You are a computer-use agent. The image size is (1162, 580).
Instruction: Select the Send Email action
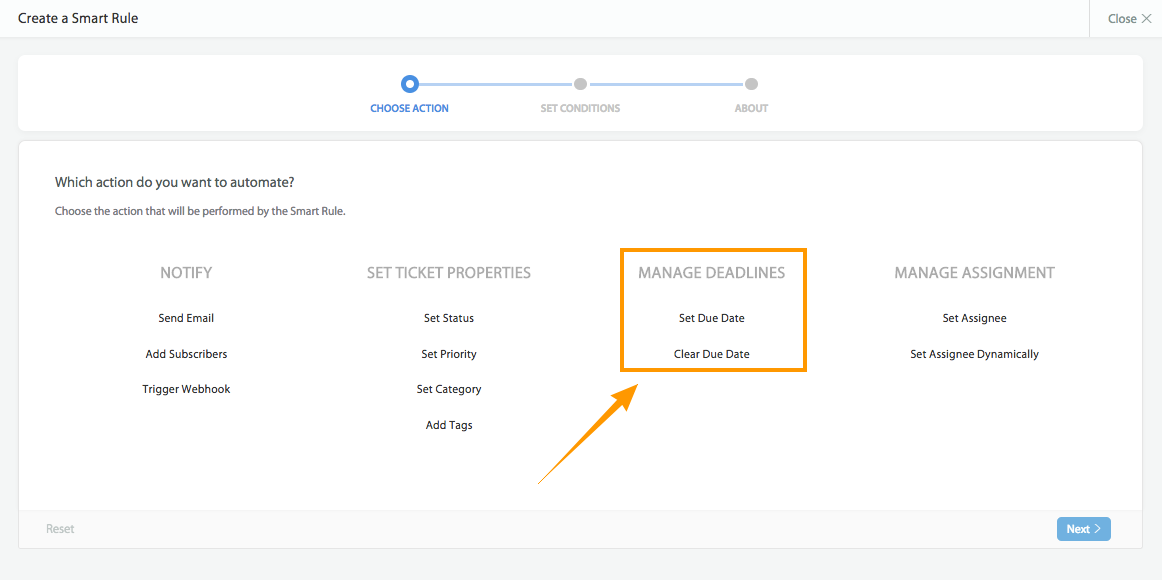[186, 317]
